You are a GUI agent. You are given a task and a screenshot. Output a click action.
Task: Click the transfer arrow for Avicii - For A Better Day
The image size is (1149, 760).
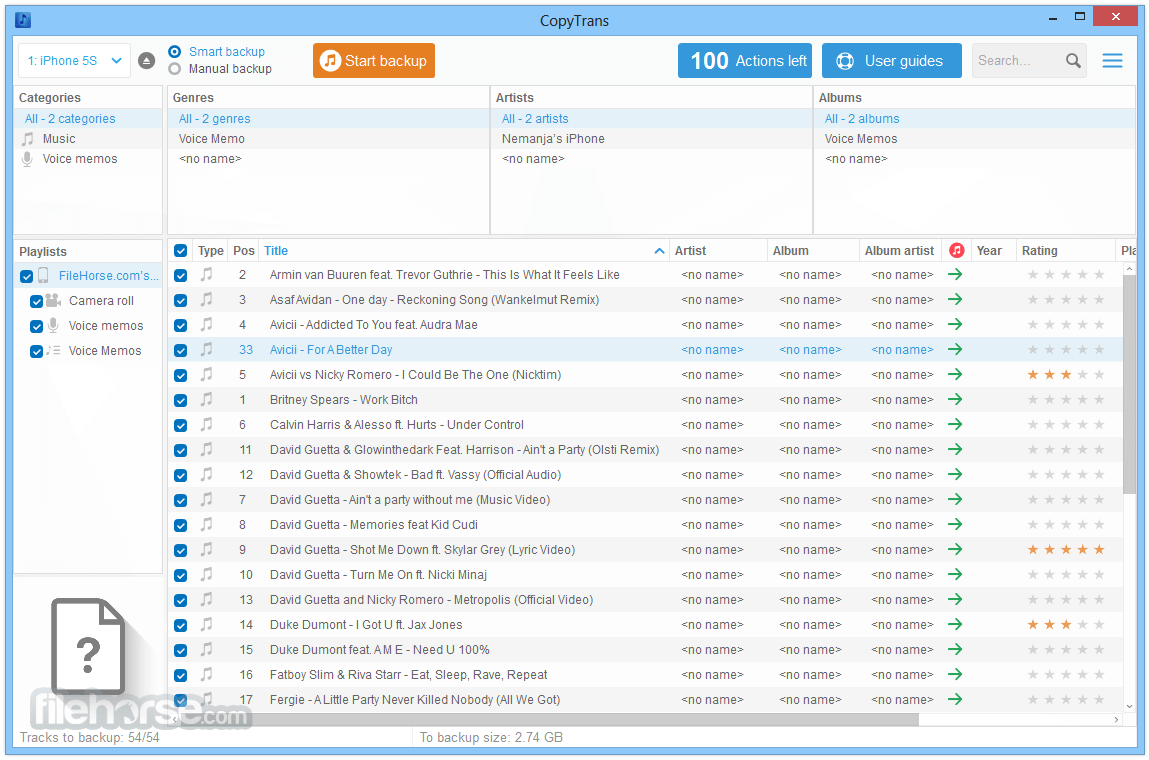(955, 350)
